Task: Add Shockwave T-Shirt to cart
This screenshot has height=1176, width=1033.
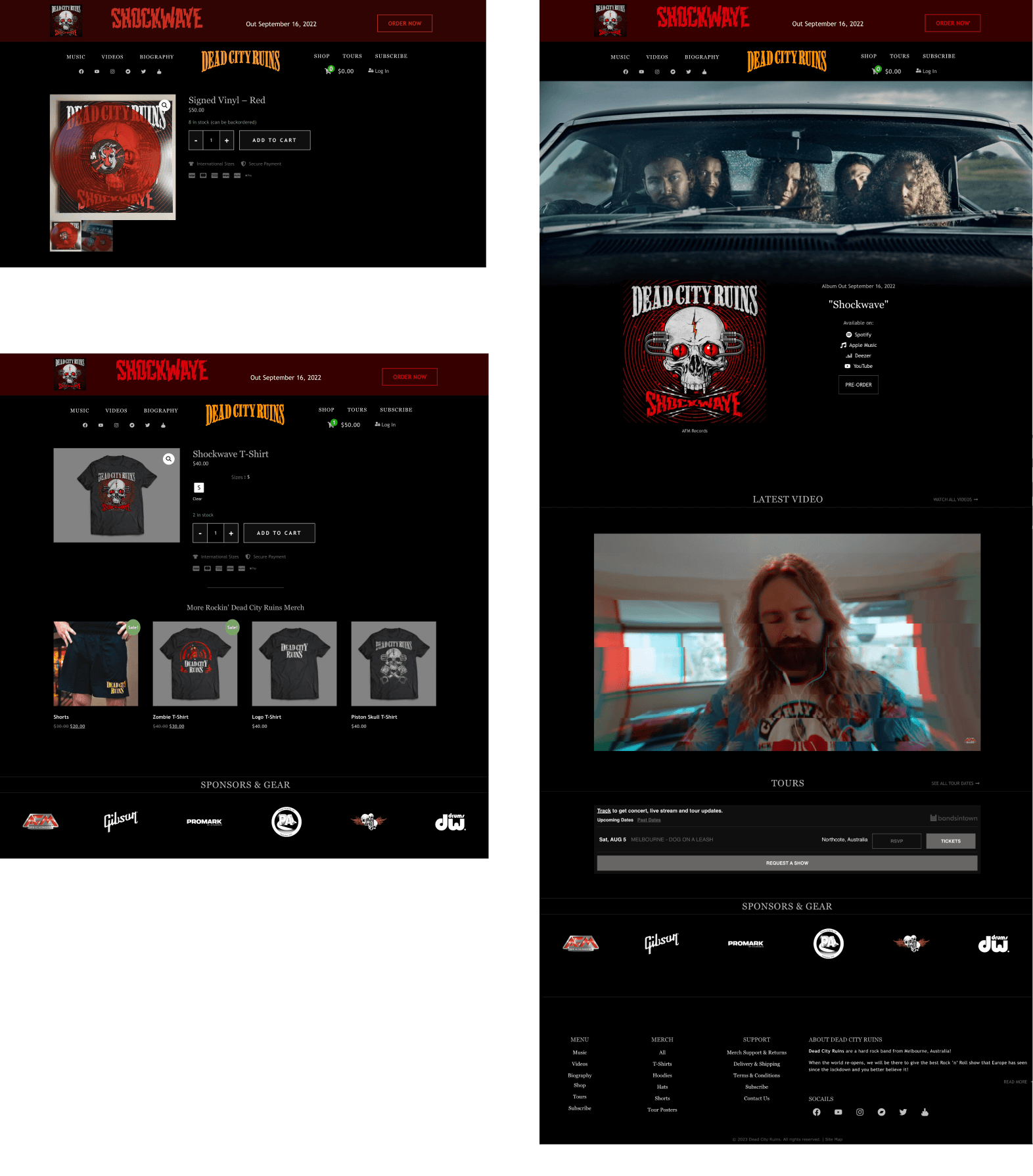Action: (279, 533)
